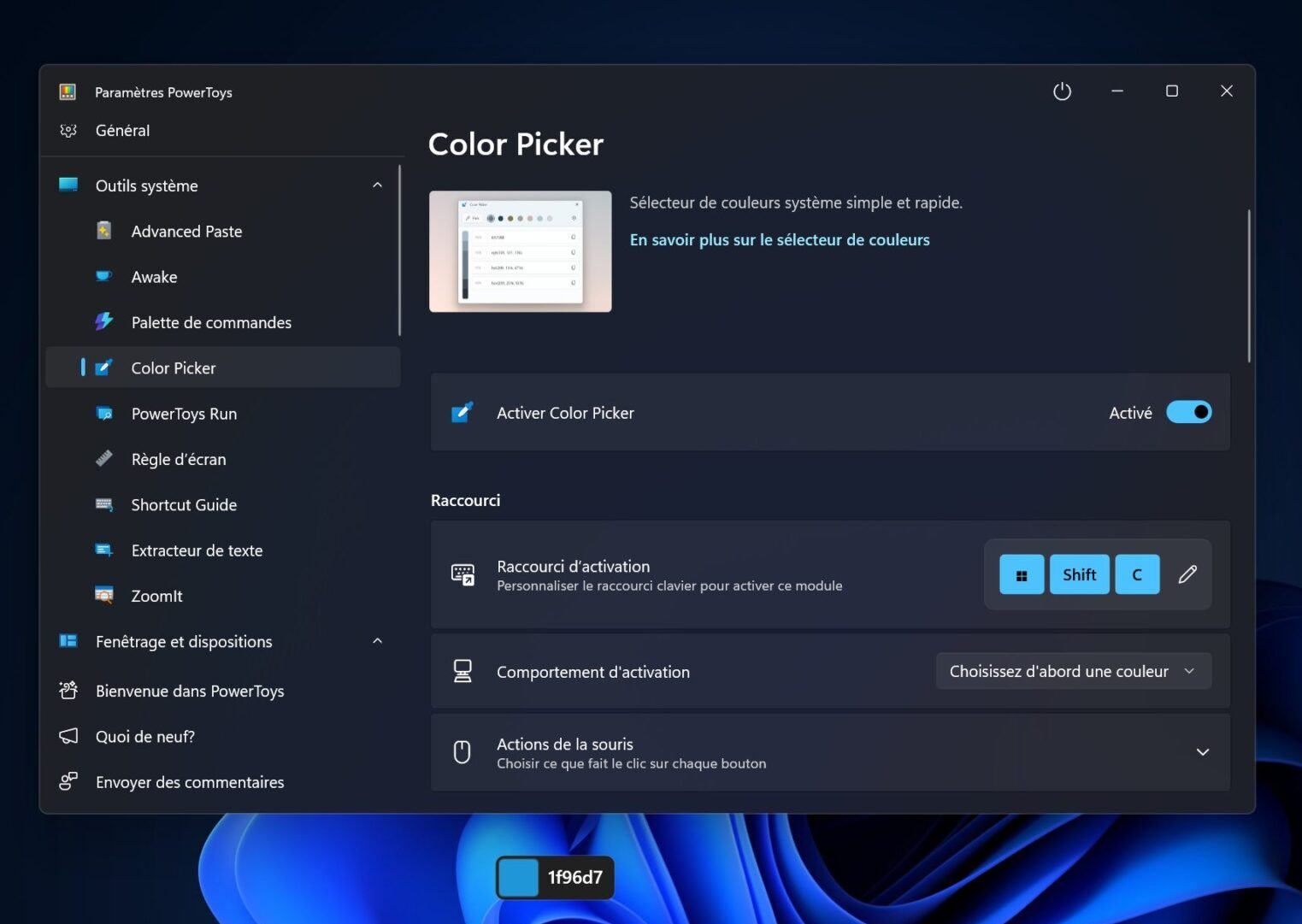Collapse Fenêtrage et dispositions section
The height and width of the screenshot is (924, 1302).
coord(377,640)
